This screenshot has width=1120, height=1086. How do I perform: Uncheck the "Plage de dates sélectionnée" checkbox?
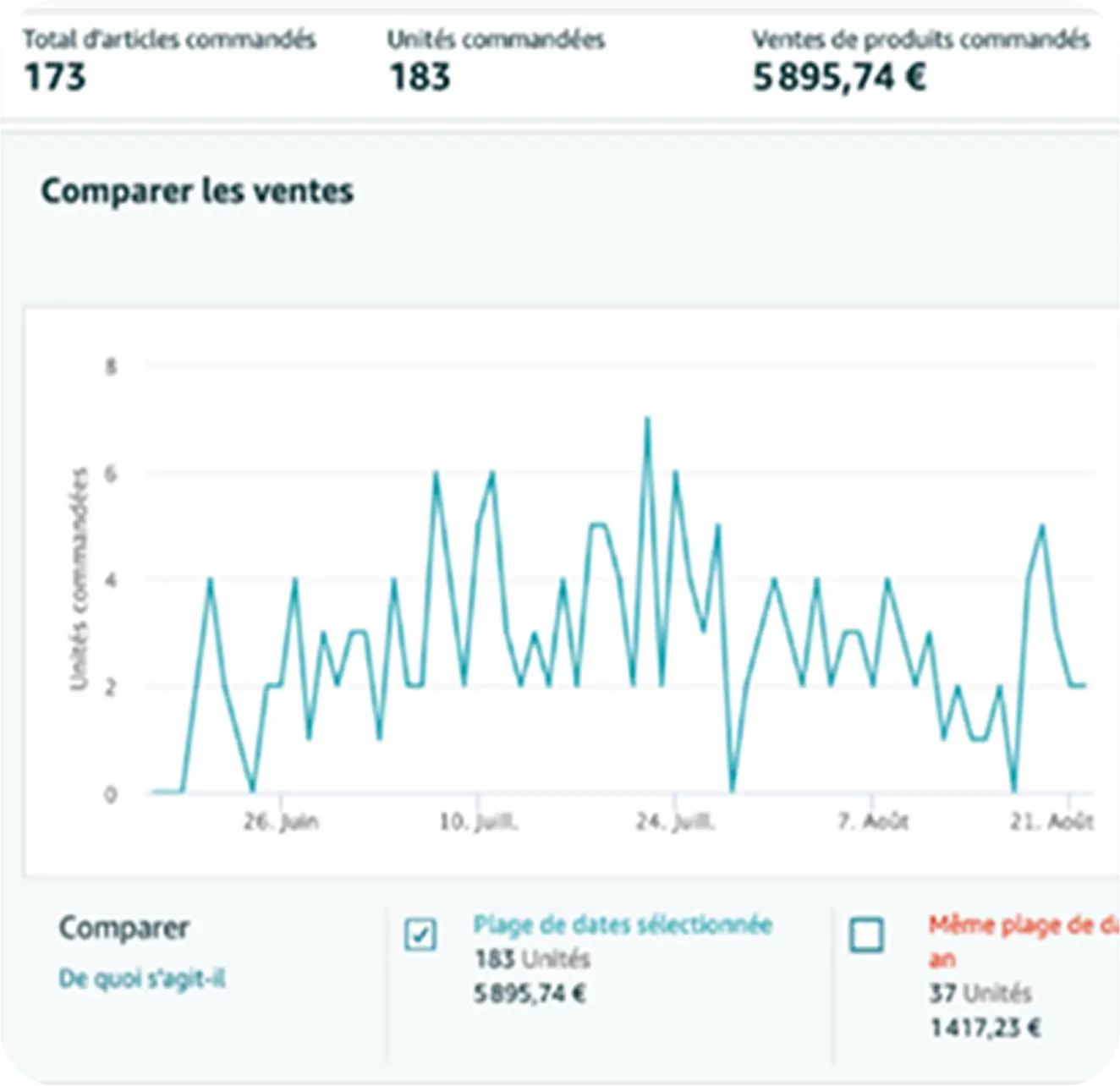coord(421,935)
